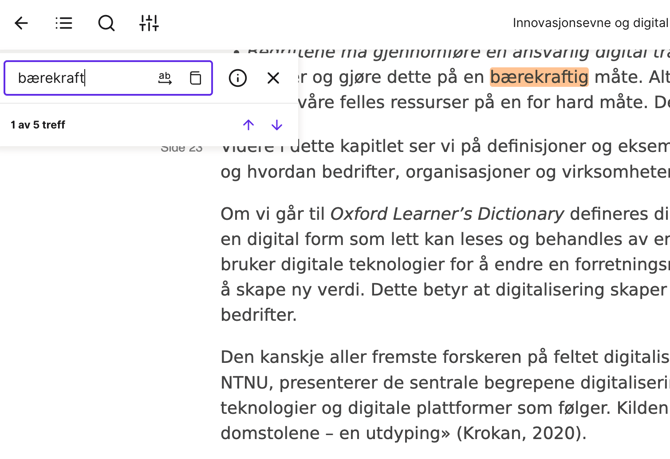This screenshot has width=670, height=459.
Task: Jump to next search hit arrow
Action: [x=277, y=125]
